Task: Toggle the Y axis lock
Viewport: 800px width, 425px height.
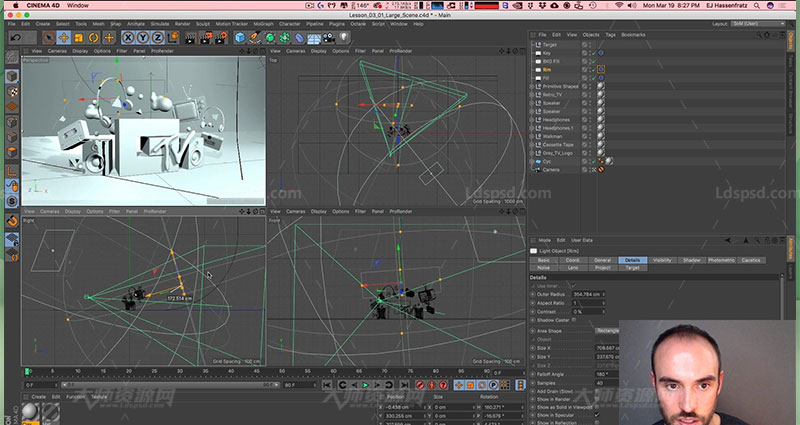Action: tap(143, 38)
